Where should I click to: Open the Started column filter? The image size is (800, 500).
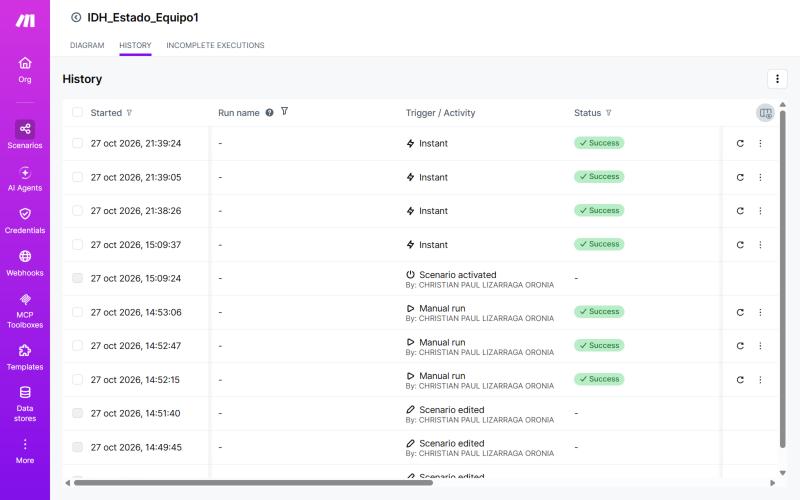point(129,113)
